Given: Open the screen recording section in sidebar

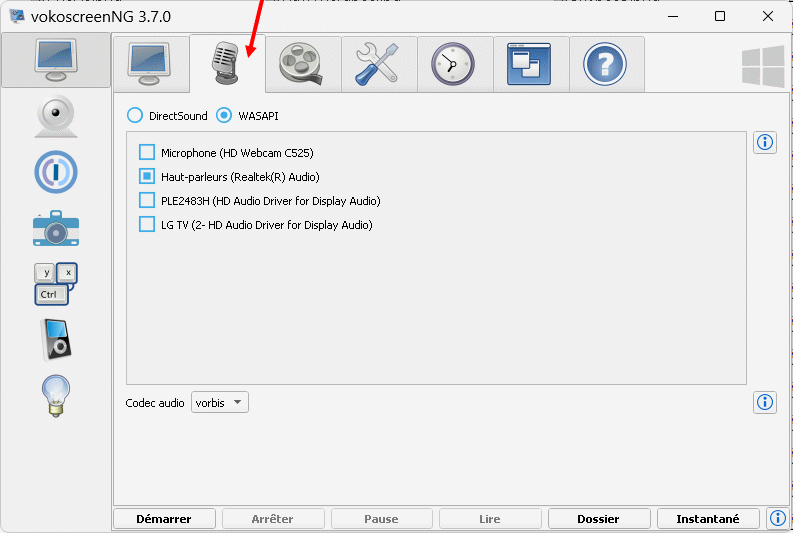Looking at the screenshot, I should coord(56,60).
